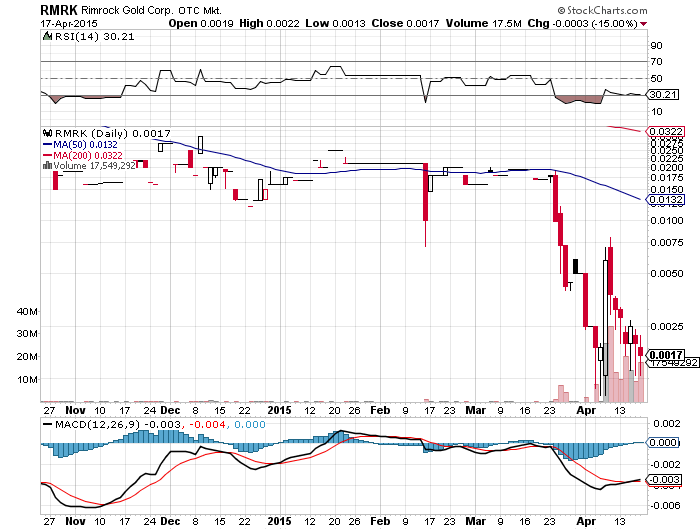Click Mar on the price chart date axis
The width and height of the screenshot is (700, 530).
click(x=475, y=410)
